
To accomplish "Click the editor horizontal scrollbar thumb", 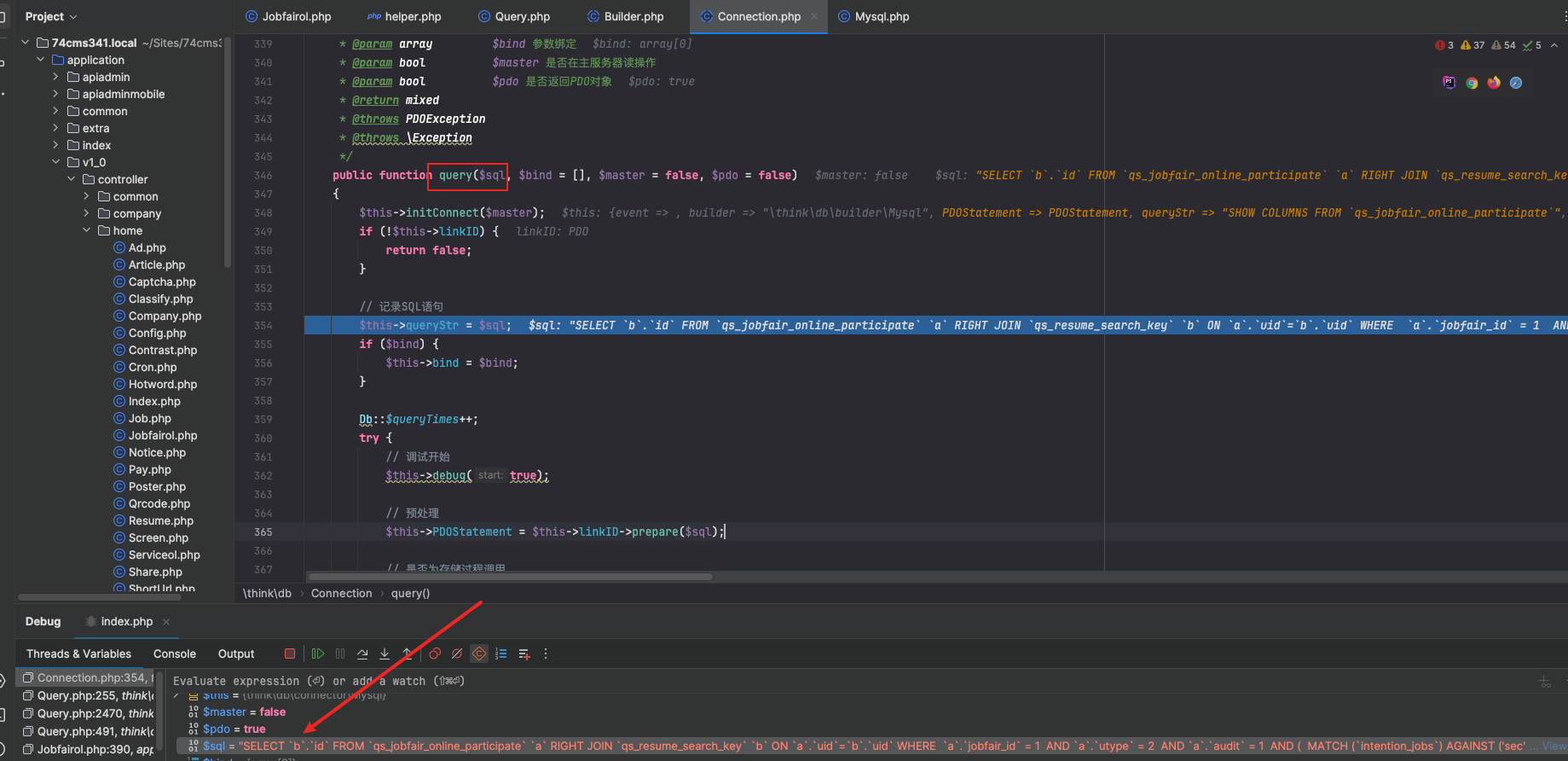I will (x=510, y=577).
